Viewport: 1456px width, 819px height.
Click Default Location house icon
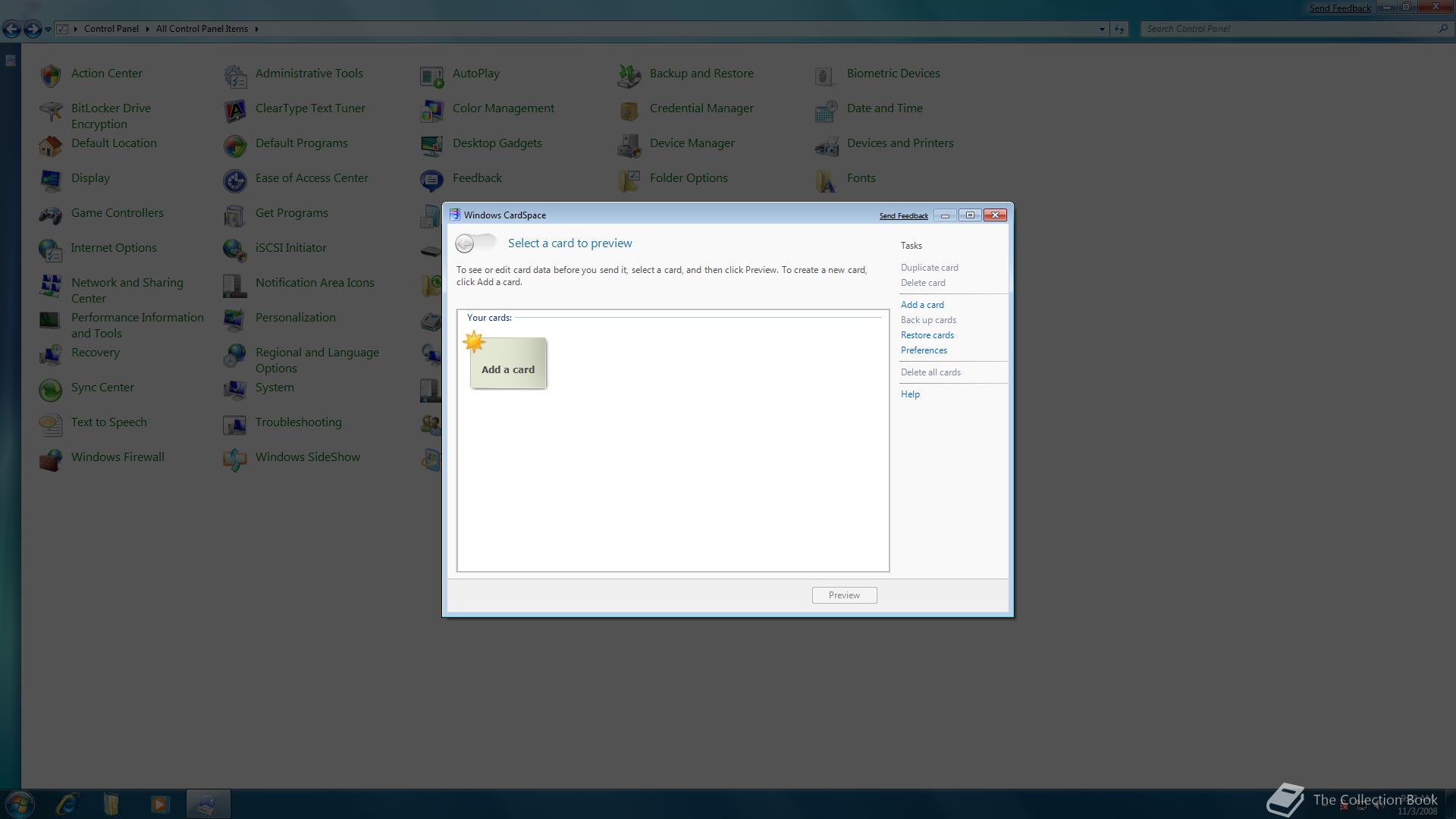point(51,145)
